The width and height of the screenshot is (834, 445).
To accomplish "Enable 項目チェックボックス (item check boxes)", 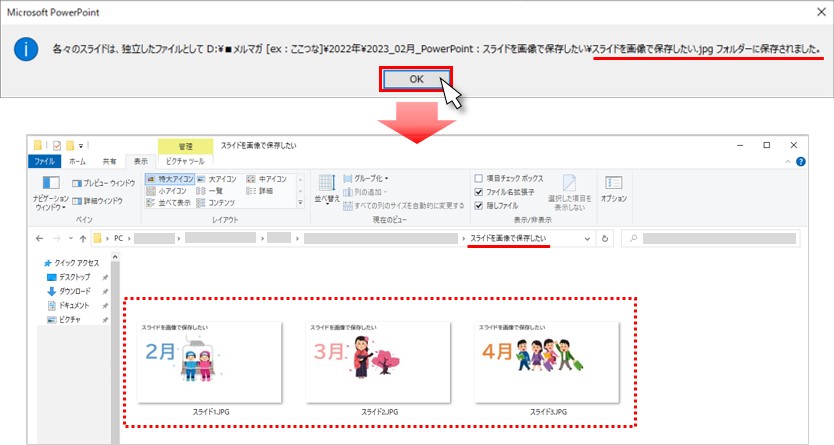I will [479, 178].
